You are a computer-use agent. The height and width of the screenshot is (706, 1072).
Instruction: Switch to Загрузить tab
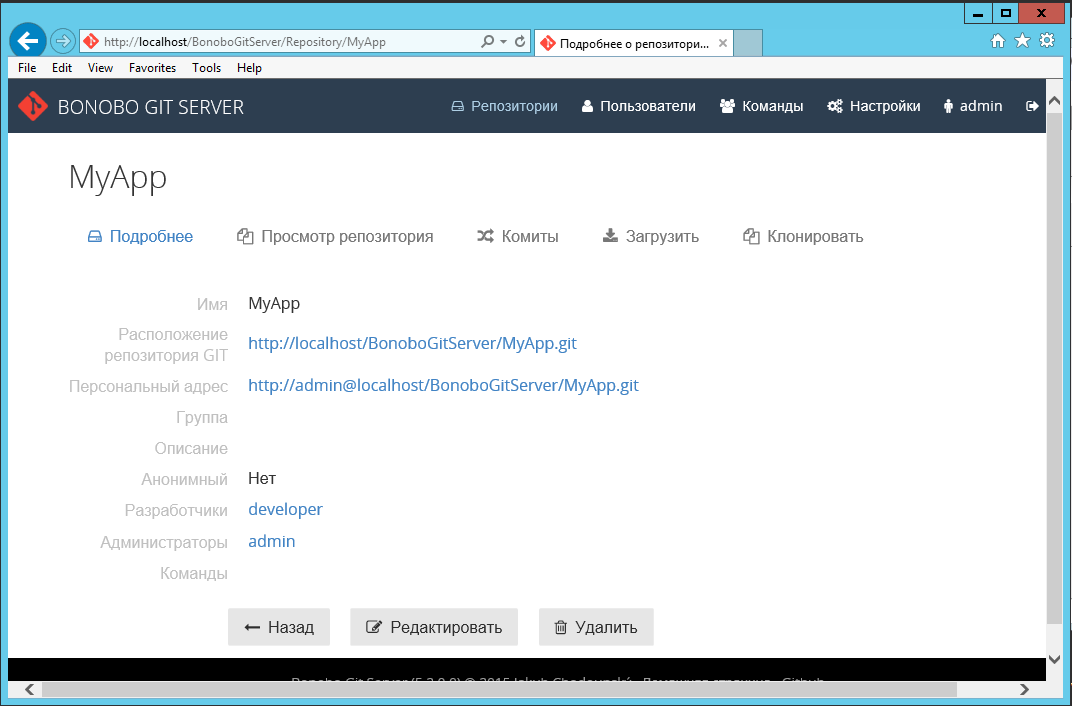click(650, 236)
